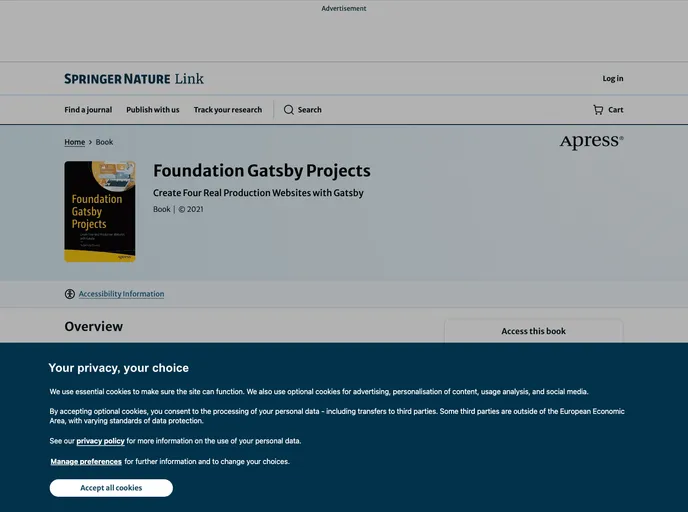Click Your privacy, your choice heading
Screen dimensions: 688x512
click(x=118, y=368)
